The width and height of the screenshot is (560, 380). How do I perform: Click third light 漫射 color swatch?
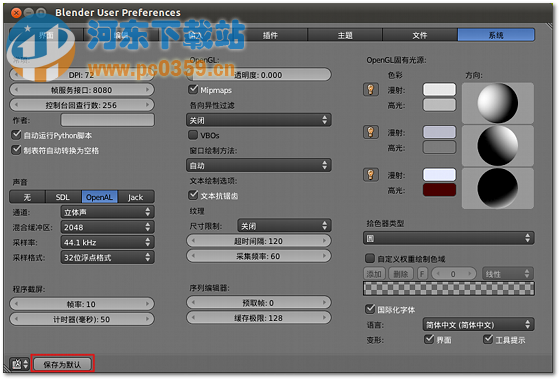439,175
